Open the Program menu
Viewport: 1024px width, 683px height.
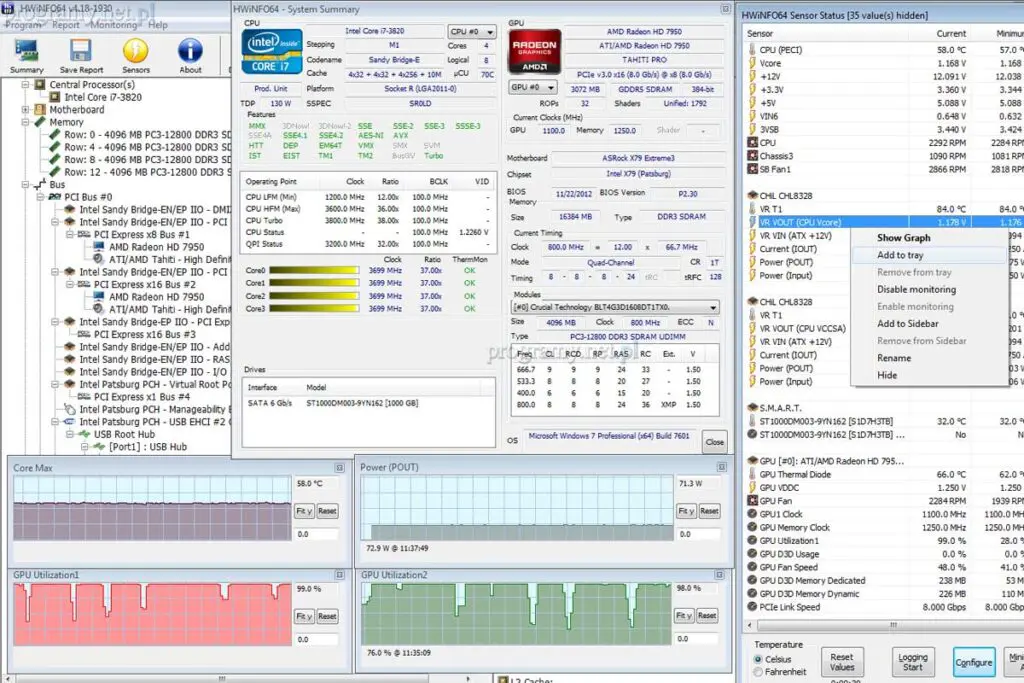[23, 25]
